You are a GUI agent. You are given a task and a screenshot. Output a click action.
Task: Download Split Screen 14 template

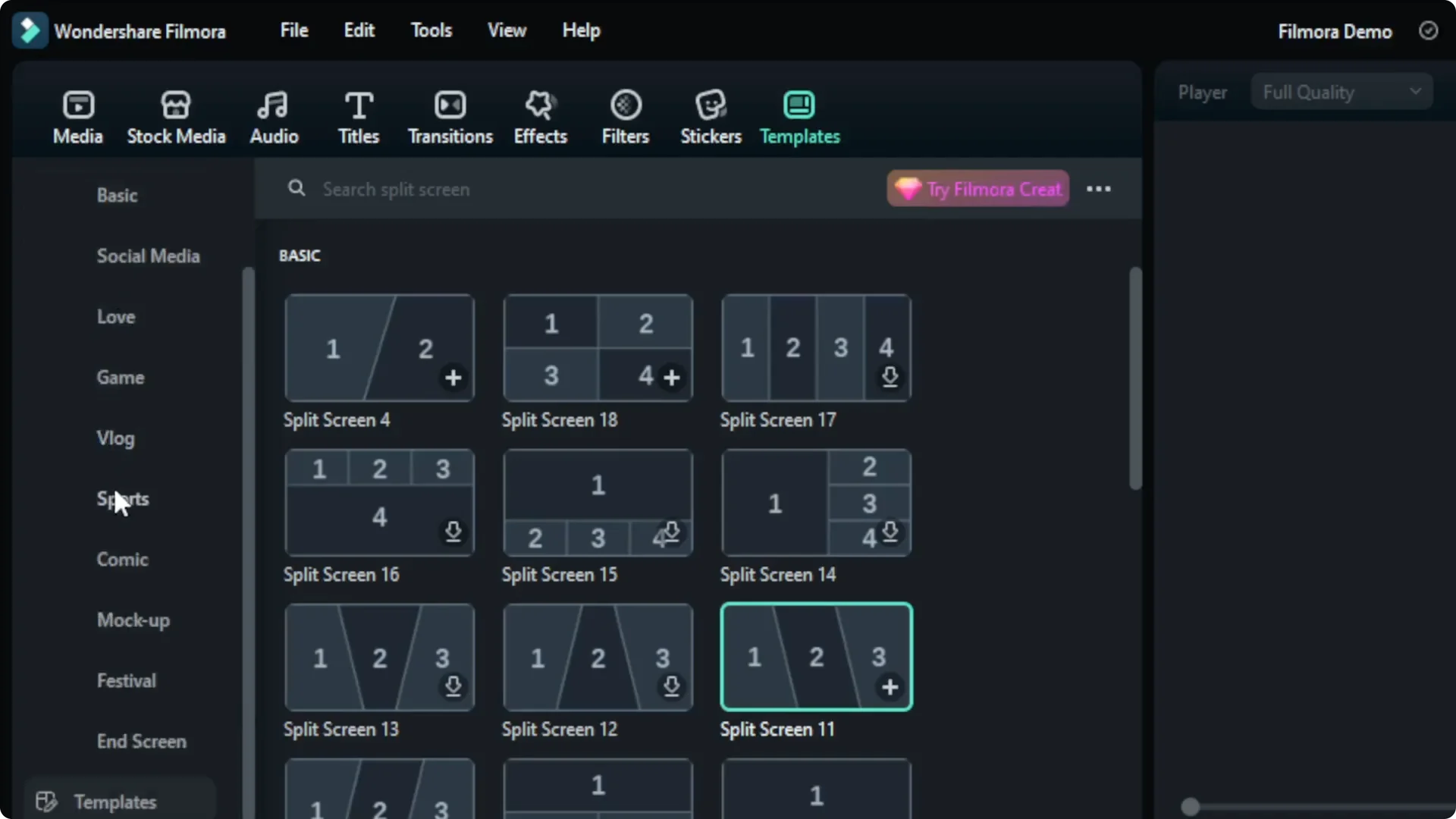coord(890,532)
